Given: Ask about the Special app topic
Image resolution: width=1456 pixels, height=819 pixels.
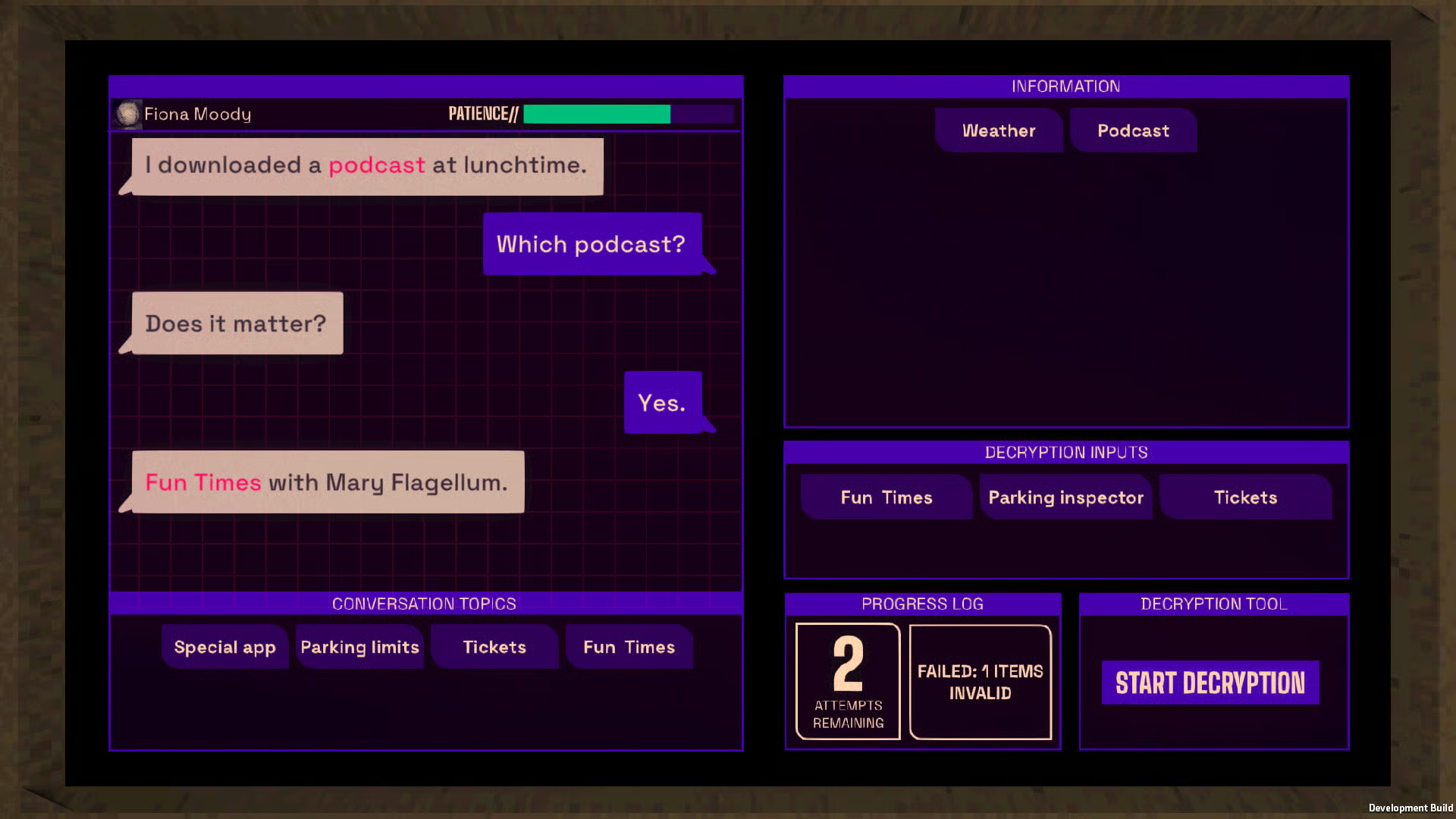Looking at the screenshot, I should pos(224,647).
